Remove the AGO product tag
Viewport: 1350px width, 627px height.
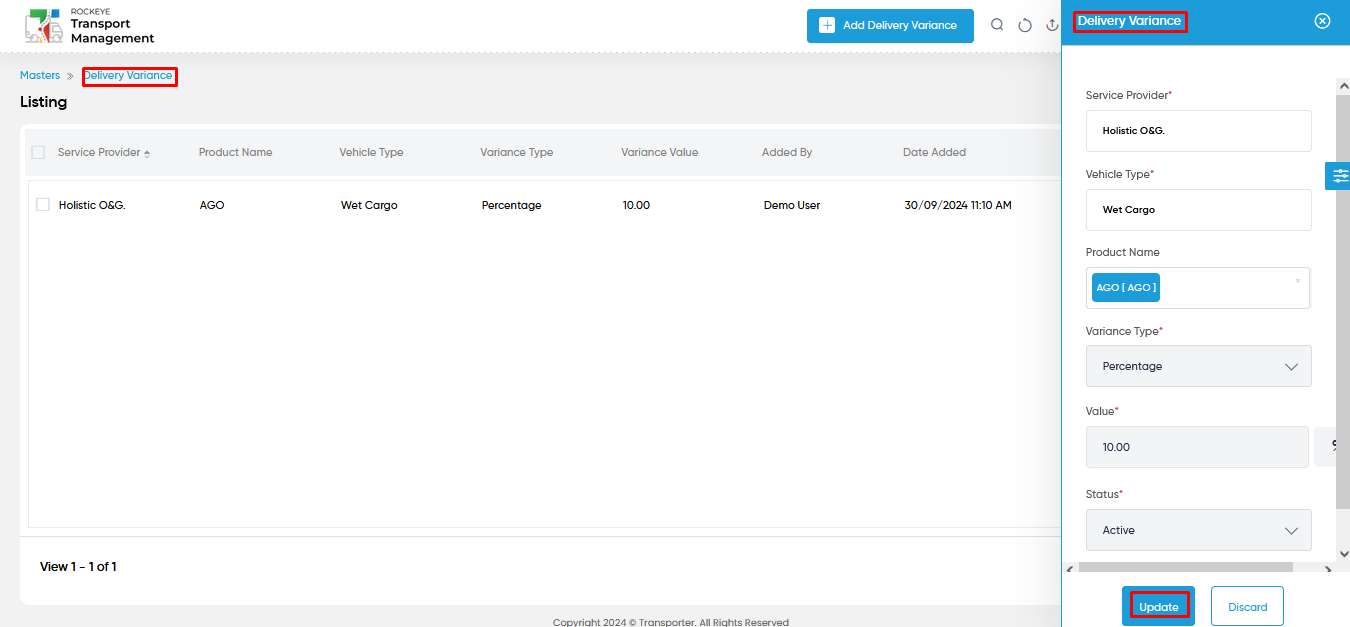(1298, 281)
